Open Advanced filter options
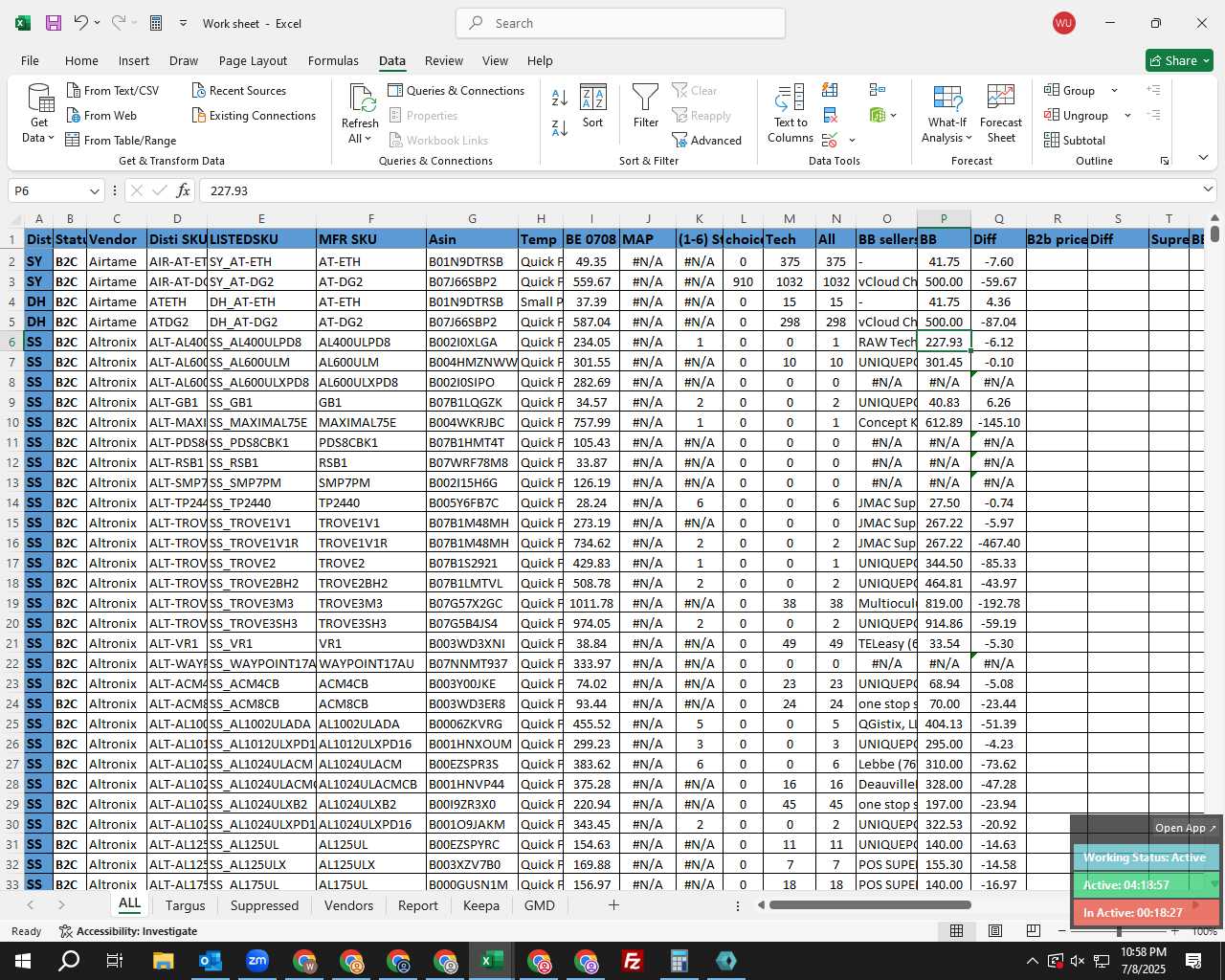This screenshot has width=1225, height=980. (706, 140)
